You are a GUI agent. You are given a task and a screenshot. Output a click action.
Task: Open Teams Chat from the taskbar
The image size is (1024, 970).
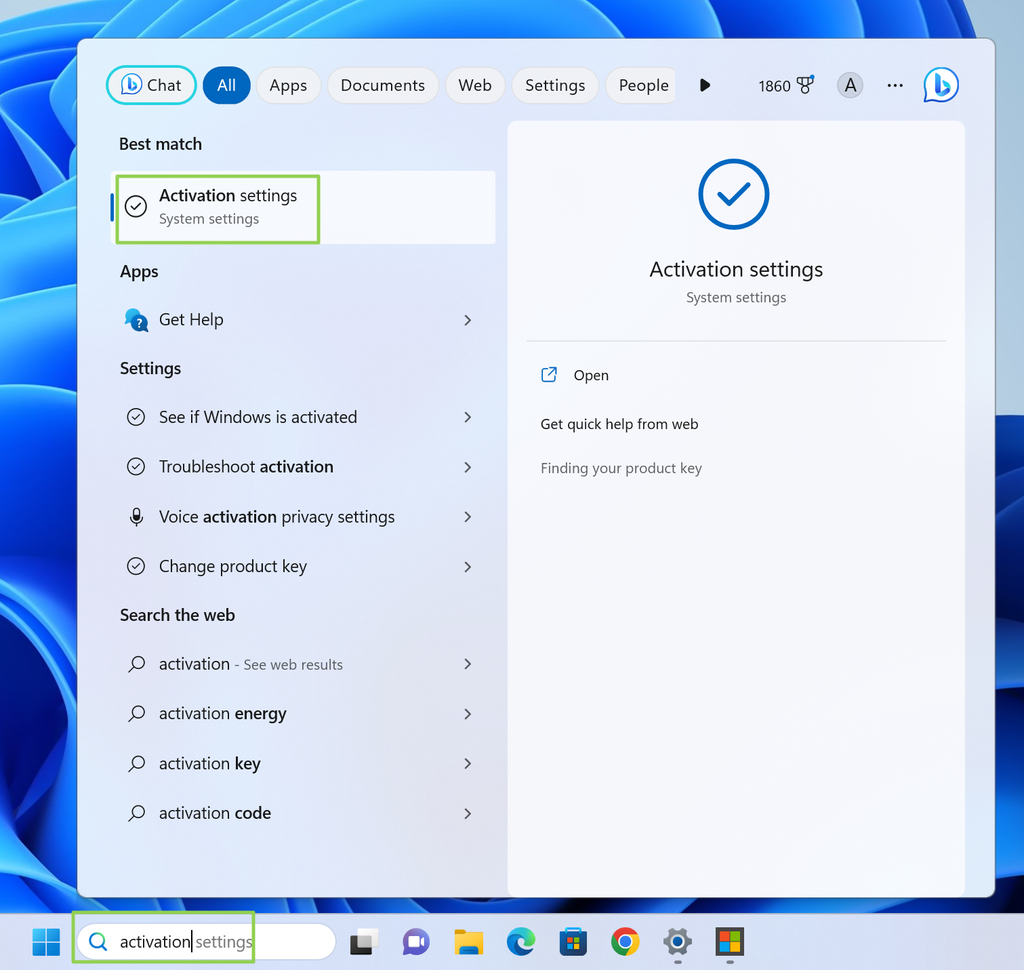415,941
